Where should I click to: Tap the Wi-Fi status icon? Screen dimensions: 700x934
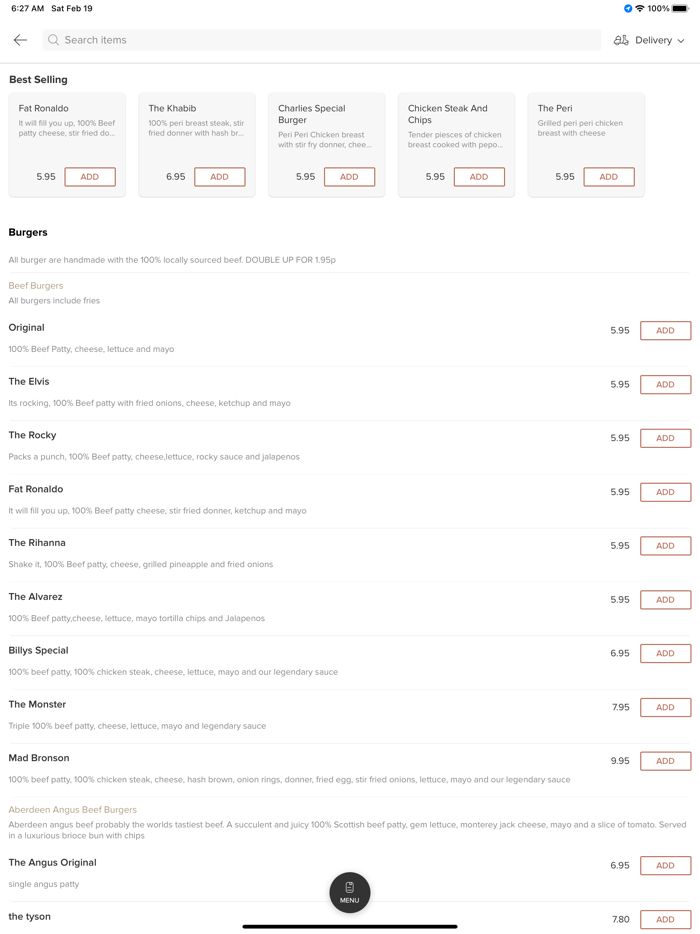[640, 9]
